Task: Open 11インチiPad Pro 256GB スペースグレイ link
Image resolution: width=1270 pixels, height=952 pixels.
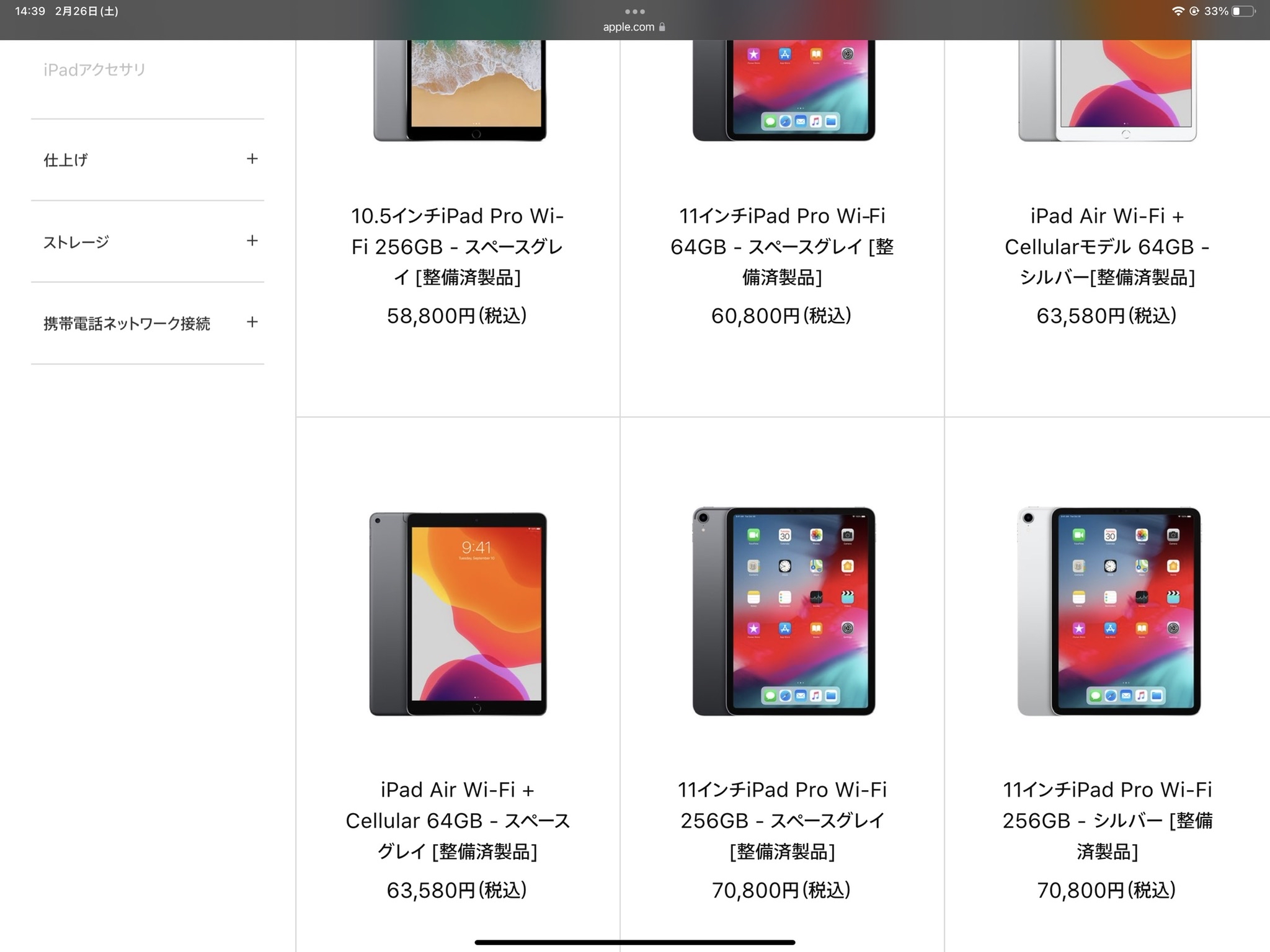Action: coord(782,820)
